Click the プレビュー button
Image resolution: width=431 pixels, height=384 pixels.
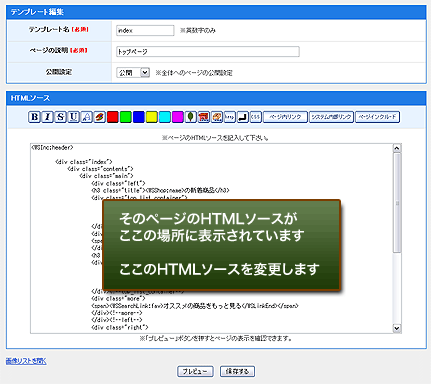[195, 371]
